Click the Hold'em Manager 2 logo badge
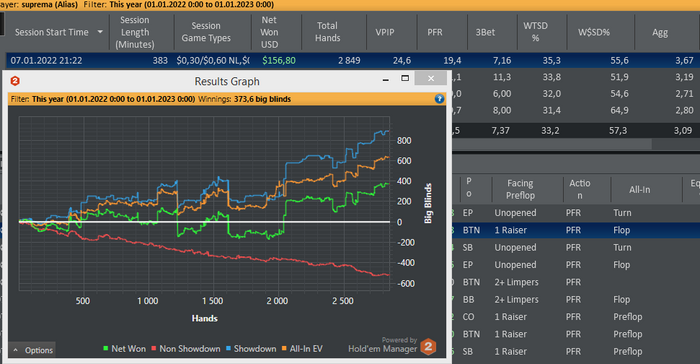 coord(428,347)
